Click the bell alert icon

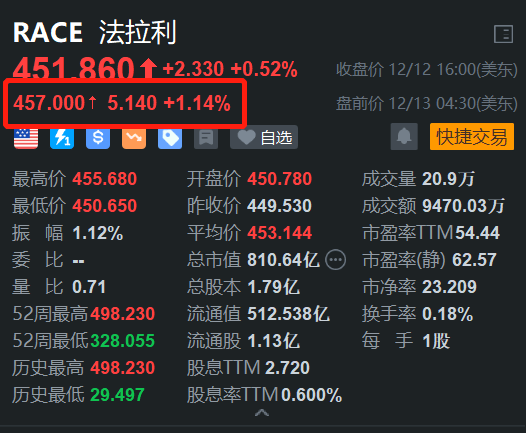point(404,137)
